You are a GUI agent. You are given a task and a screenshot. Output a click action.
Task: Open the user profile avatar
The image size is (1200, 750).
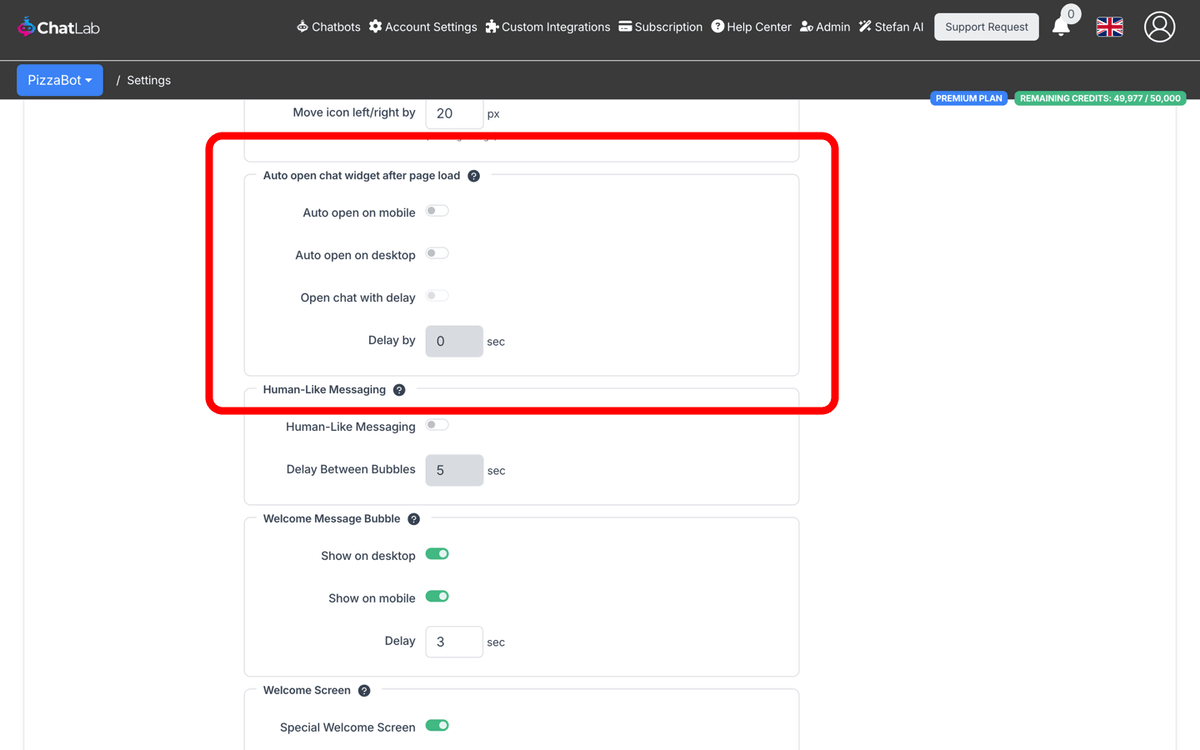(x=1160, y=27)
